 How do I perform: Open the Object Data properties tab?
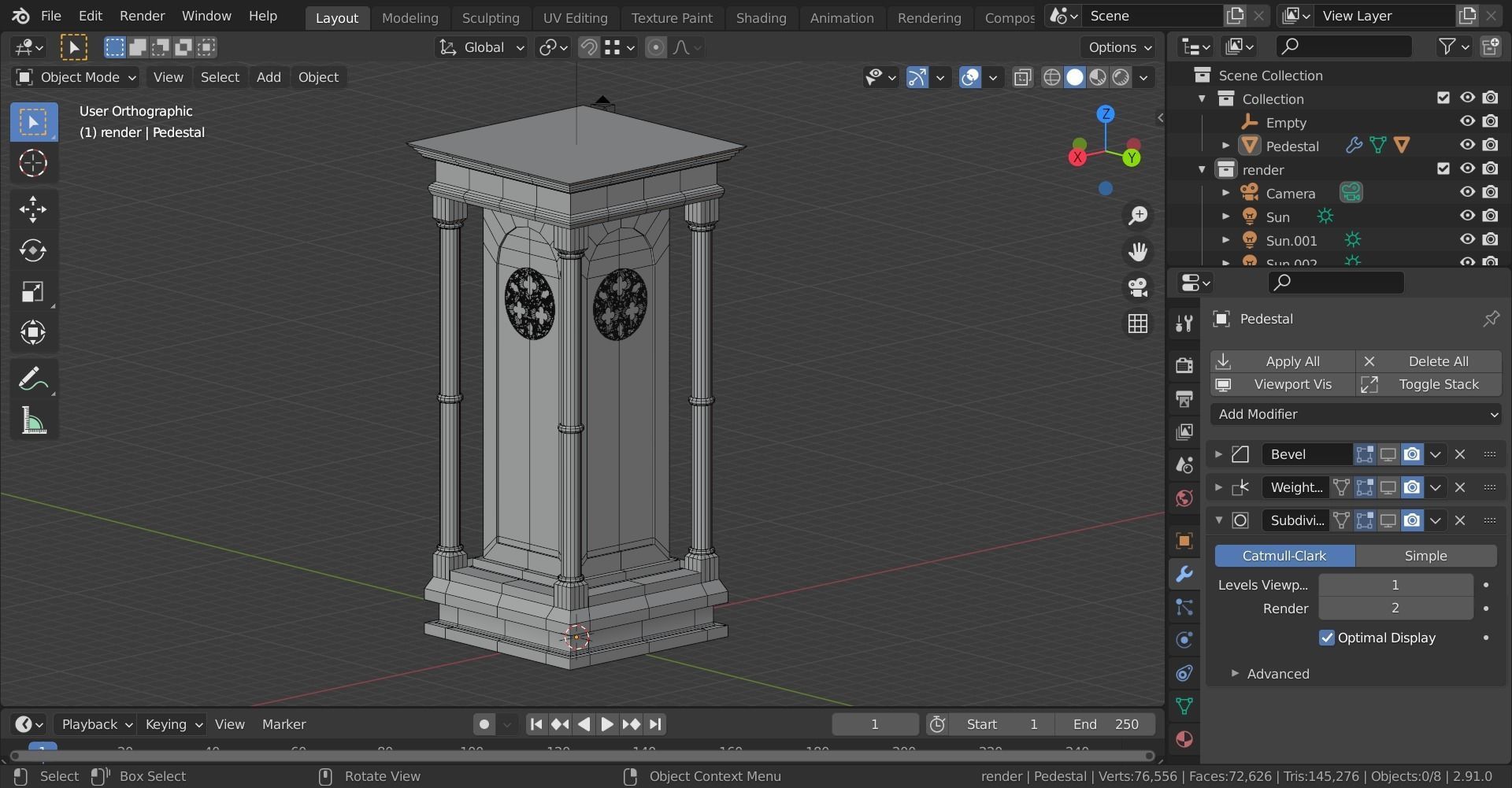tap(1184, 706)
